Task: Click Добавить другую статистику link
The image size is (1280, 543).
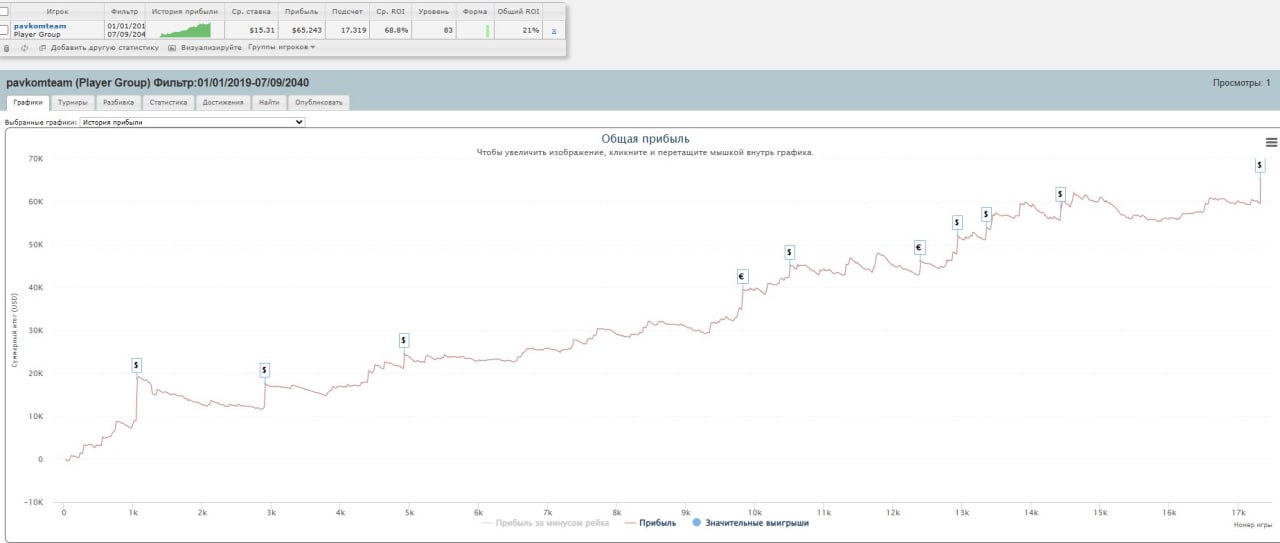Action: tap(104, 47)
